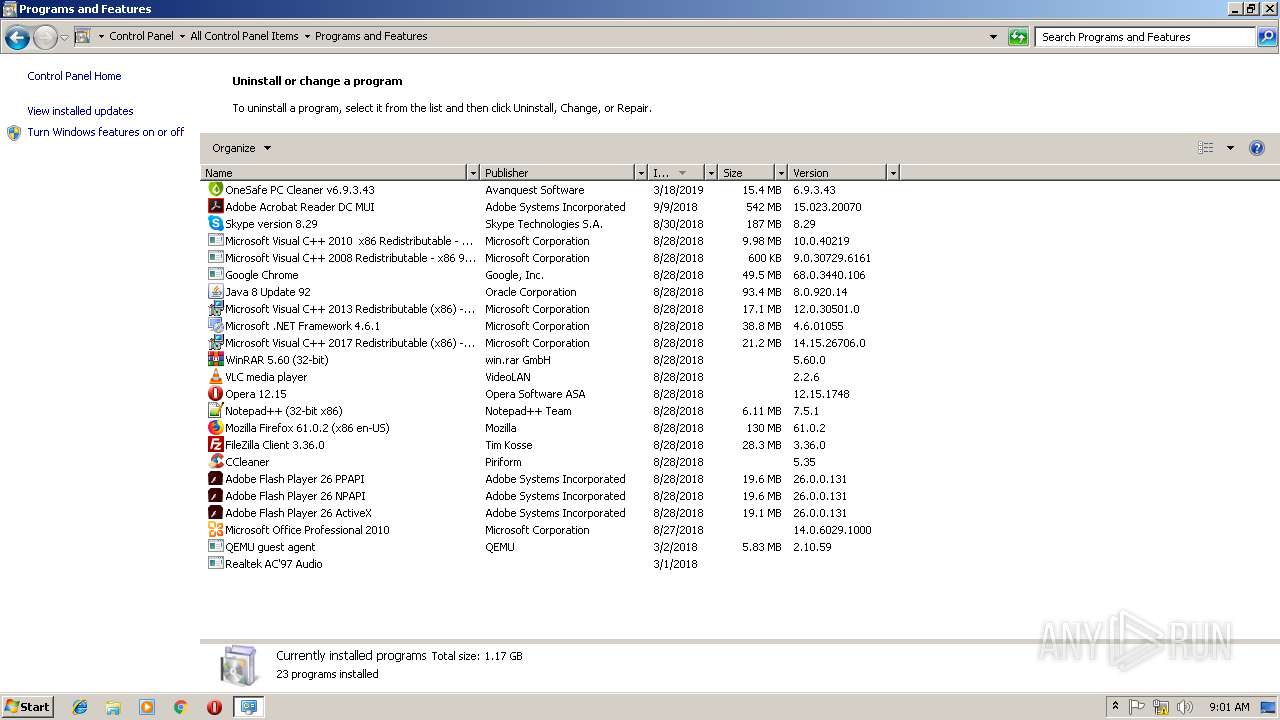Open the Version column filter dropdown
Viewport: 1280px width, 720px height.
pyautogui.click(x=893, y=173)
